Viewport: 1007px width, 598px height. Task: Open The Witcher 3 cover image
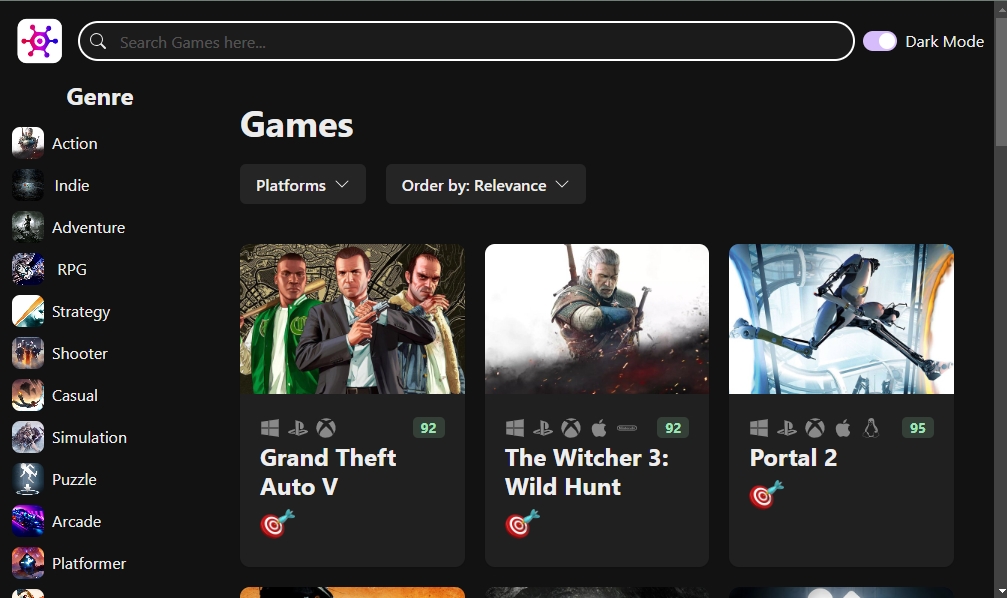click(597, 319)
